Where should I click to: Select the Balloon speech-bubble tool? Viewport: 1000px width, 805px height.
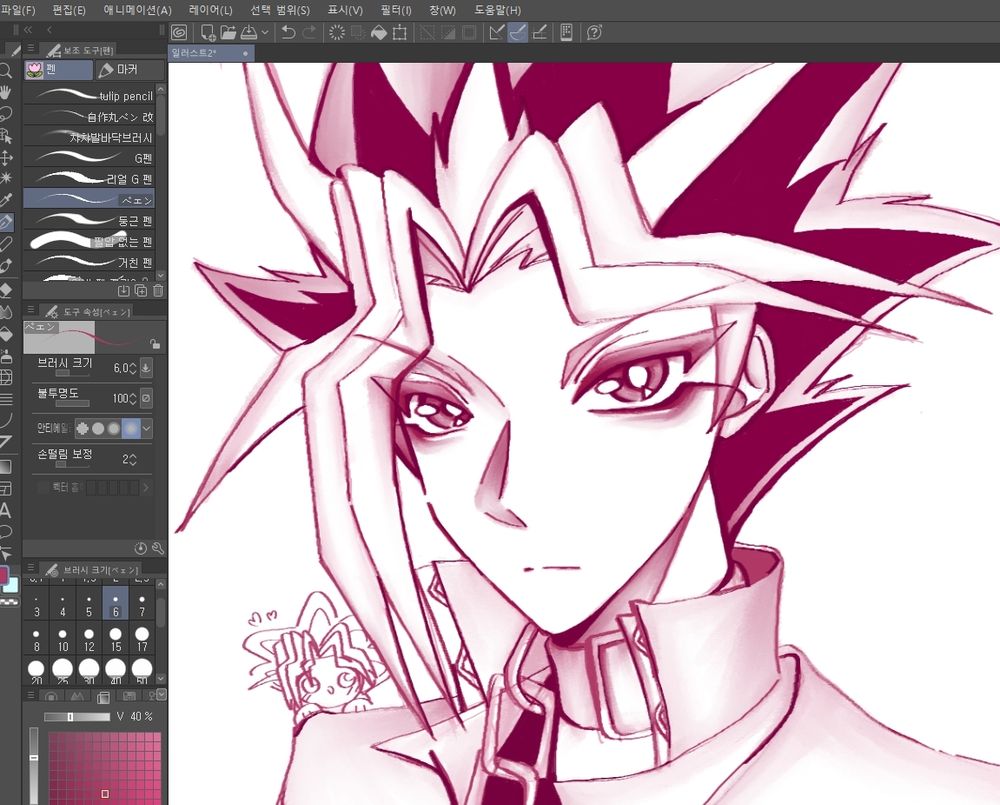coord(5,531)
